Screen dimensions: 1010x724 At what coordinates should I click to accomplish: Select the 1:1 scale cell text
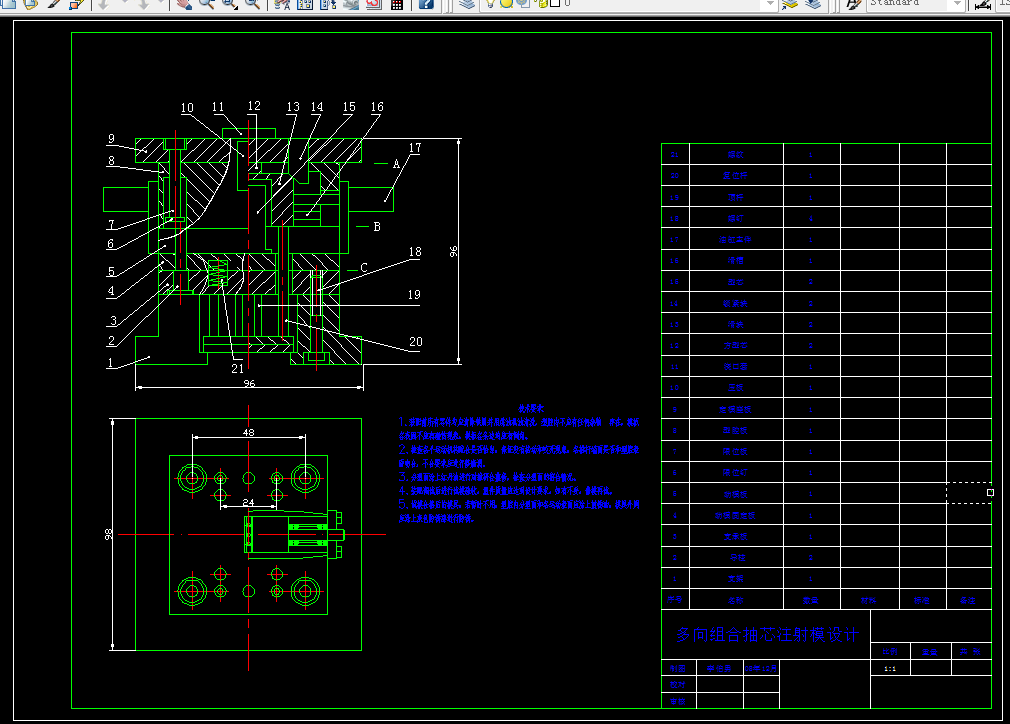(x=890, y=669)
